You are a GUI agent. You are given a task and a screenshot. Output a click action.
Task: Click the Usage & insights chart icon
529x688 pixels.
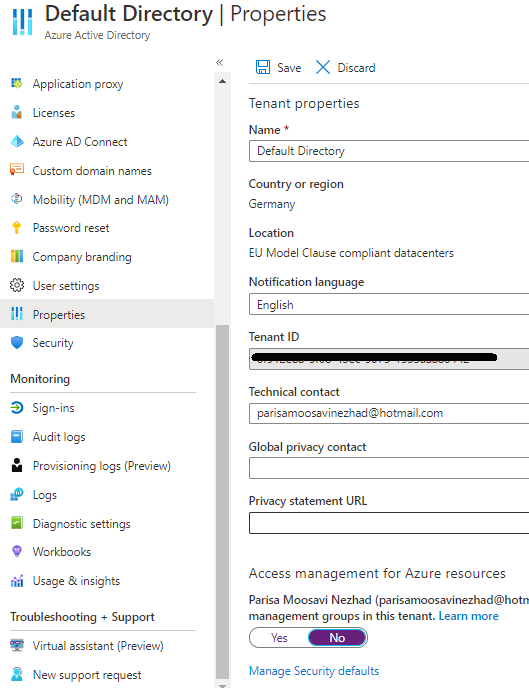(x=17, y=581)
